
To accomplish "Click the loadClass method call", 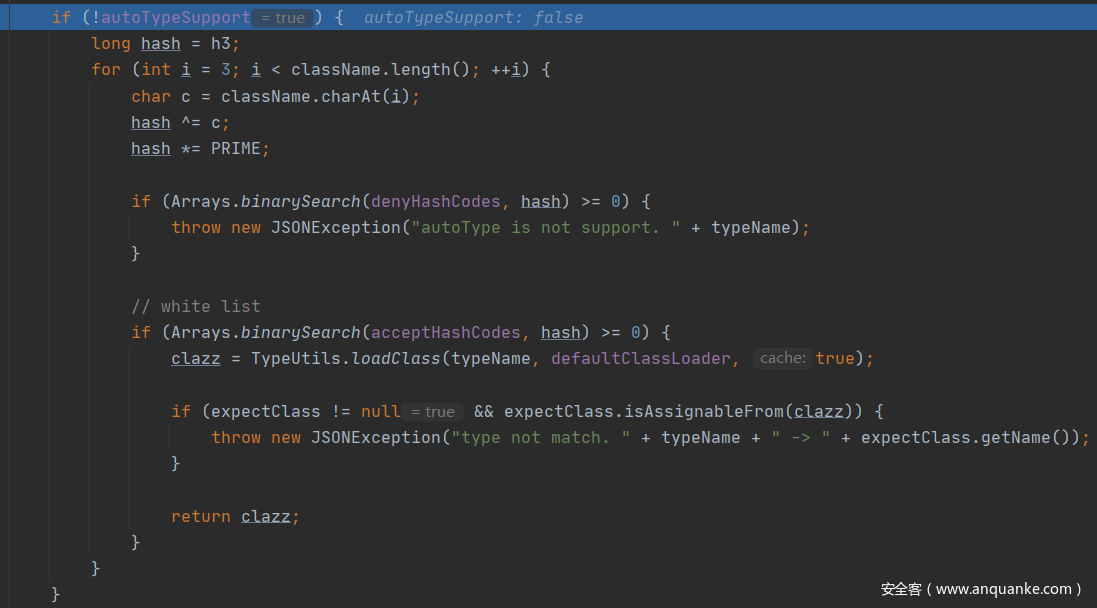I will tap(396, 359).
